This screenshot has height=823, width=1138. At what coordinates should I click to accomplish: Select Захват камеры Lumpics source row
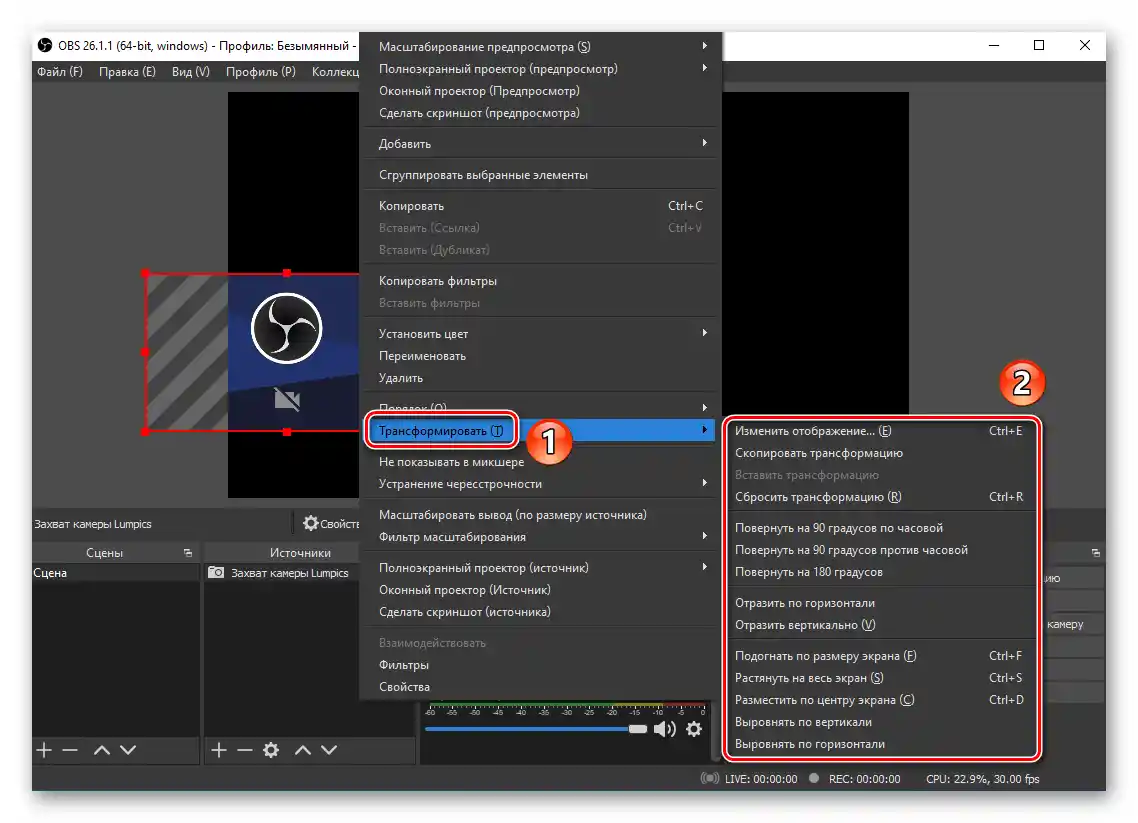282,573
